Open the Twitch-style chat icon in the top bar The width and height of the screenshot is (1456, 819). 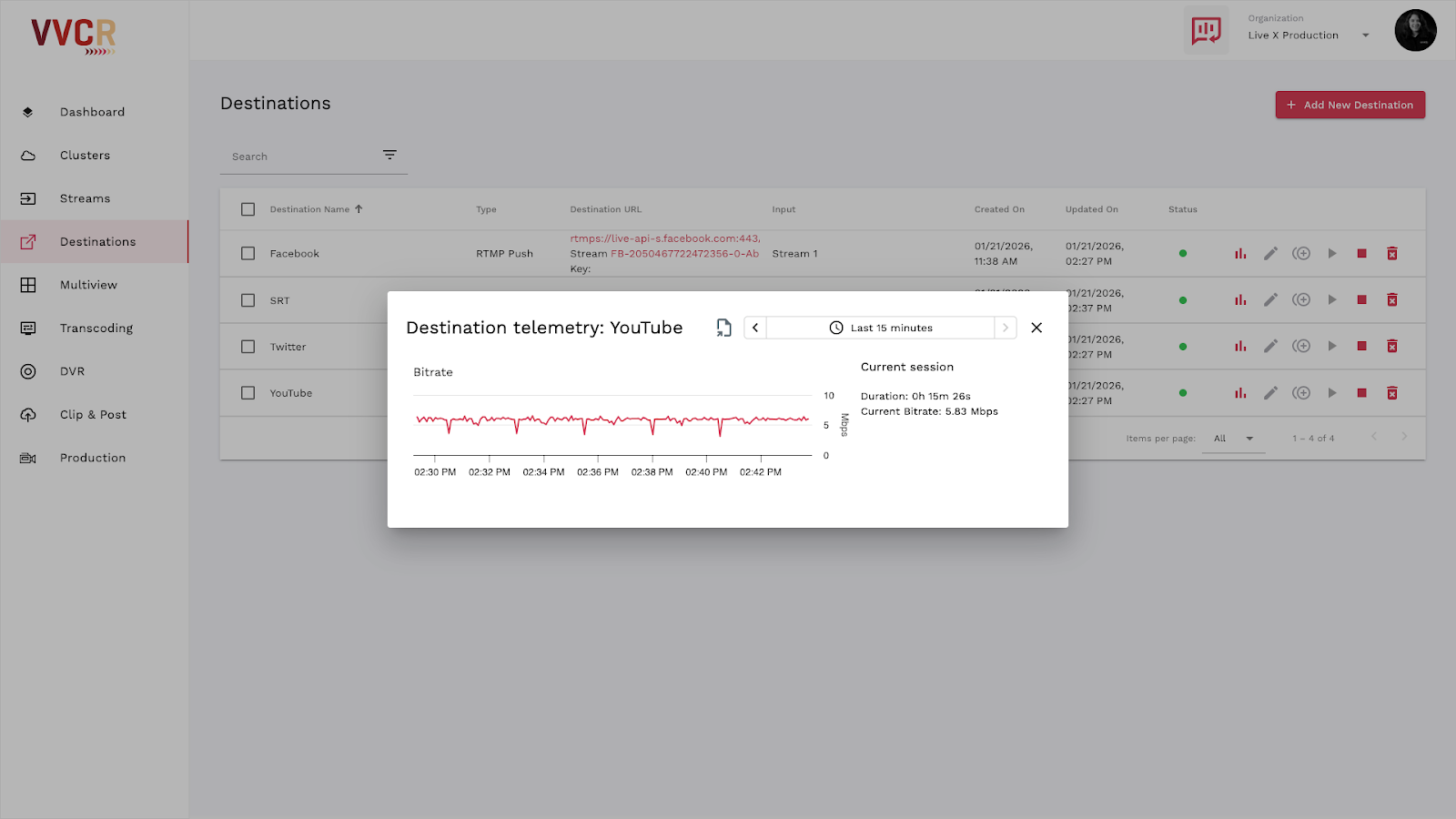[x=1206, y=29]
